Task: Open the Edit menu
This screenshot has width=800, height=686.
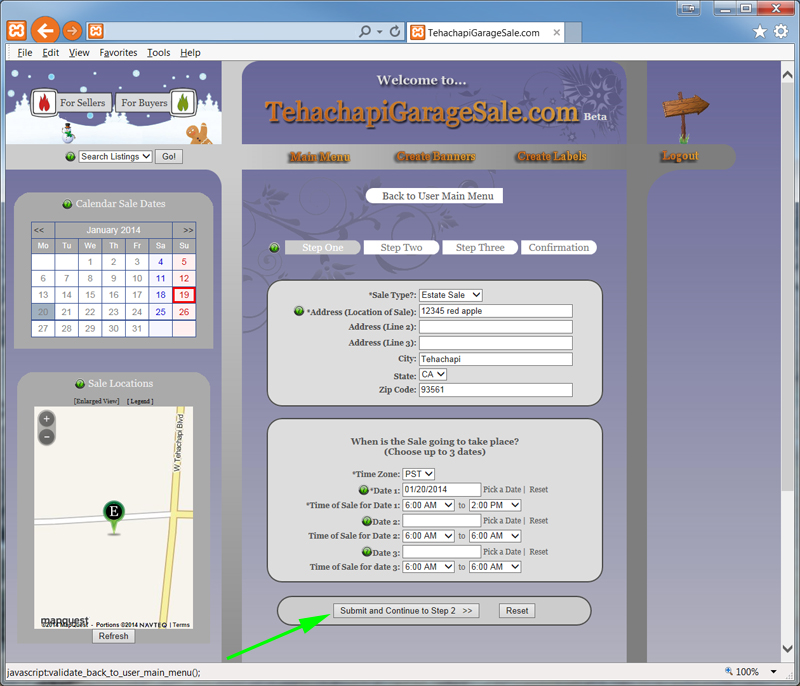Action: (51, 53)
